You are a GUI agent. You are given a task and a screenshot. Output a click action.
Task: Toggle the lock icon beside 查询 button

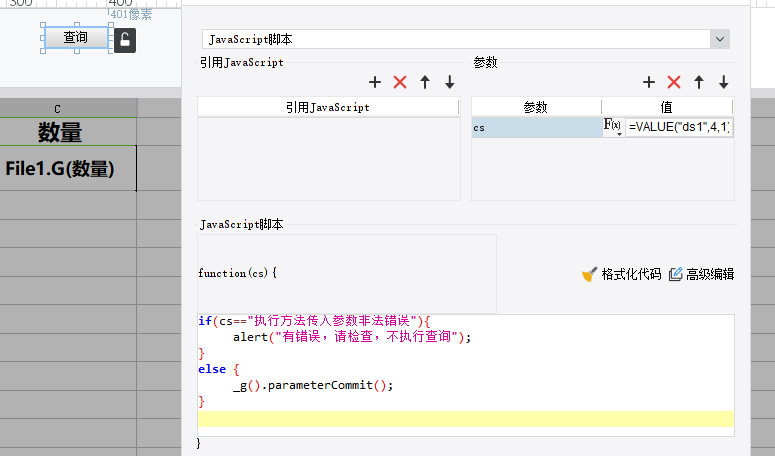125,40
